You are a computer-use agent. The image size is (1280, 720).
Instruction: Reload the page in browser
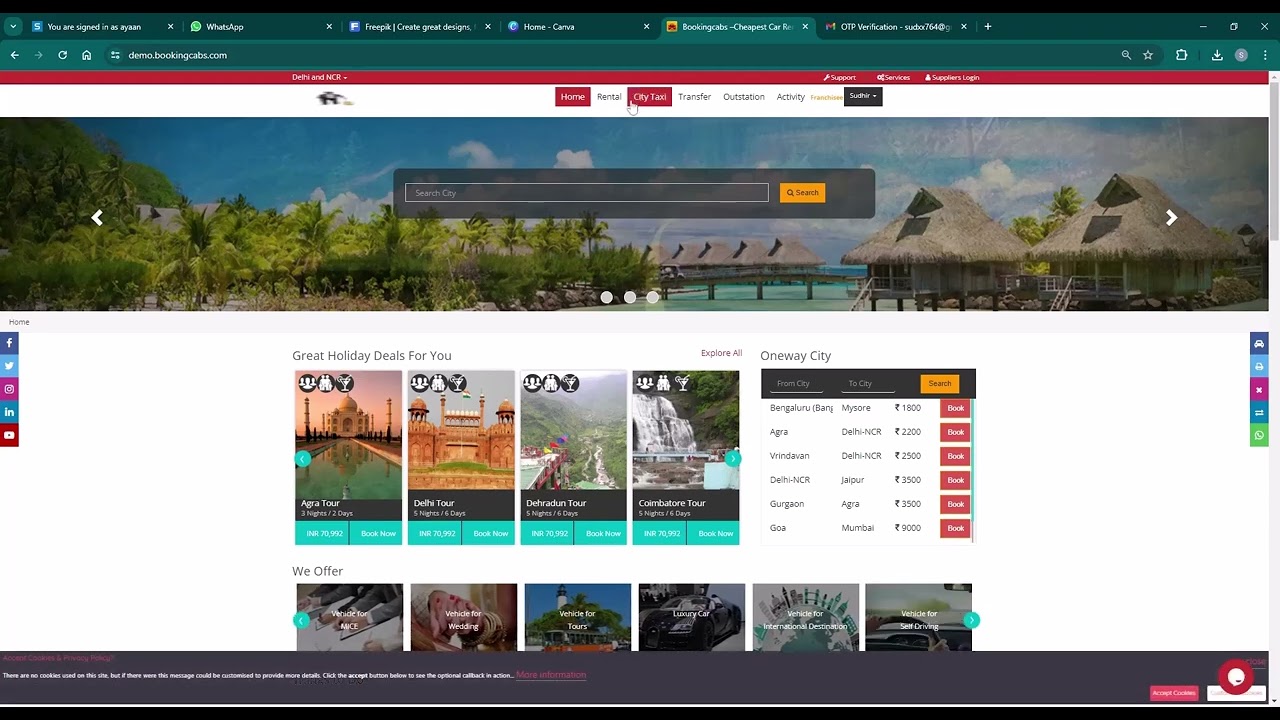(x=62, y=55)
